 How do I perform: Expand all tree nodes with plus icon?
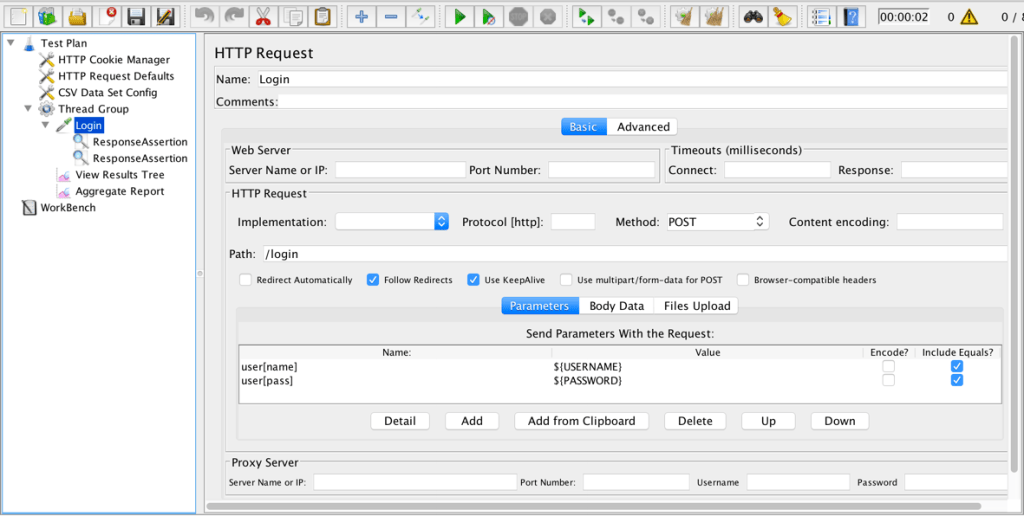tap(362, 16)
